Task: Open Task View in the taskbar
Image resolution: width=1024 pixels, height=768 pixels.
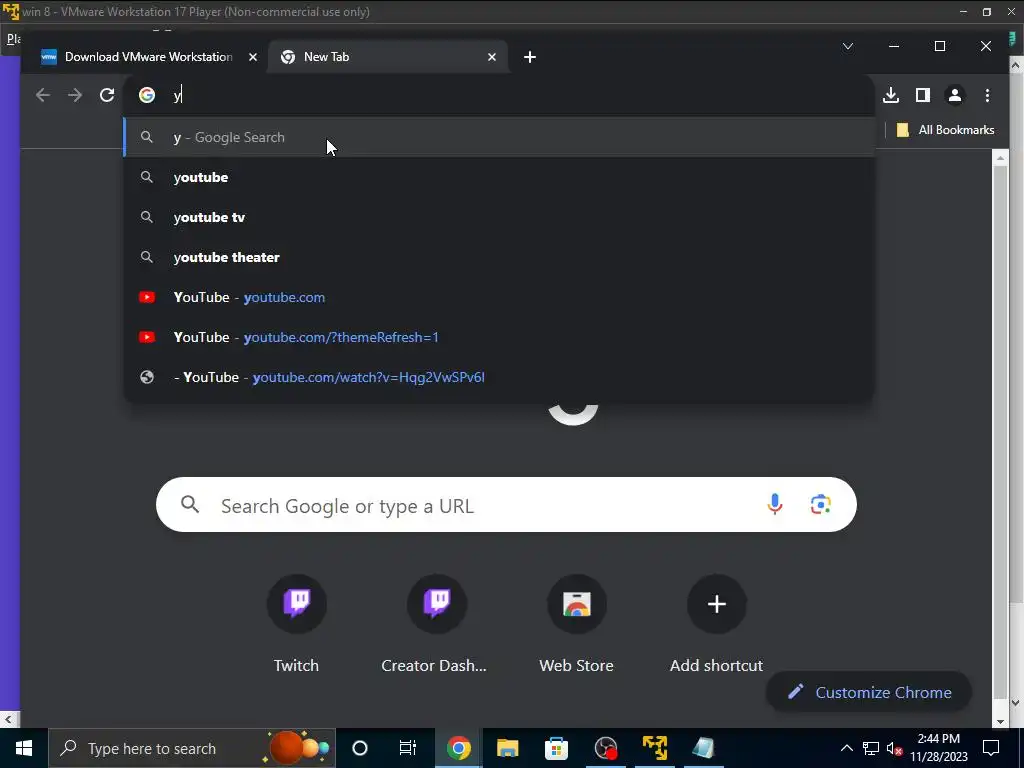Action: click(x=408, y=748)
